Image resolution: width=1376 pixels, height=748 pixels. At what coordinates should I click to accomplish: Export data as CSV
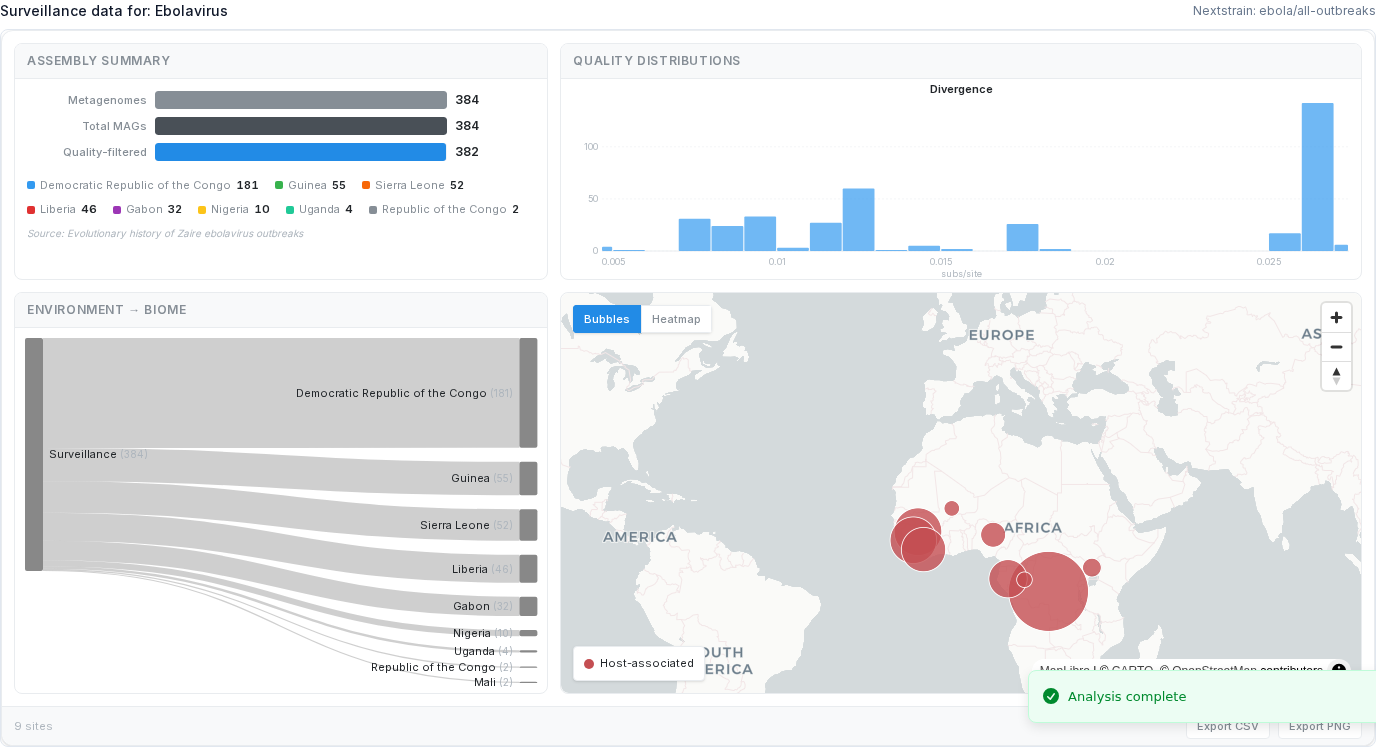1226,727
